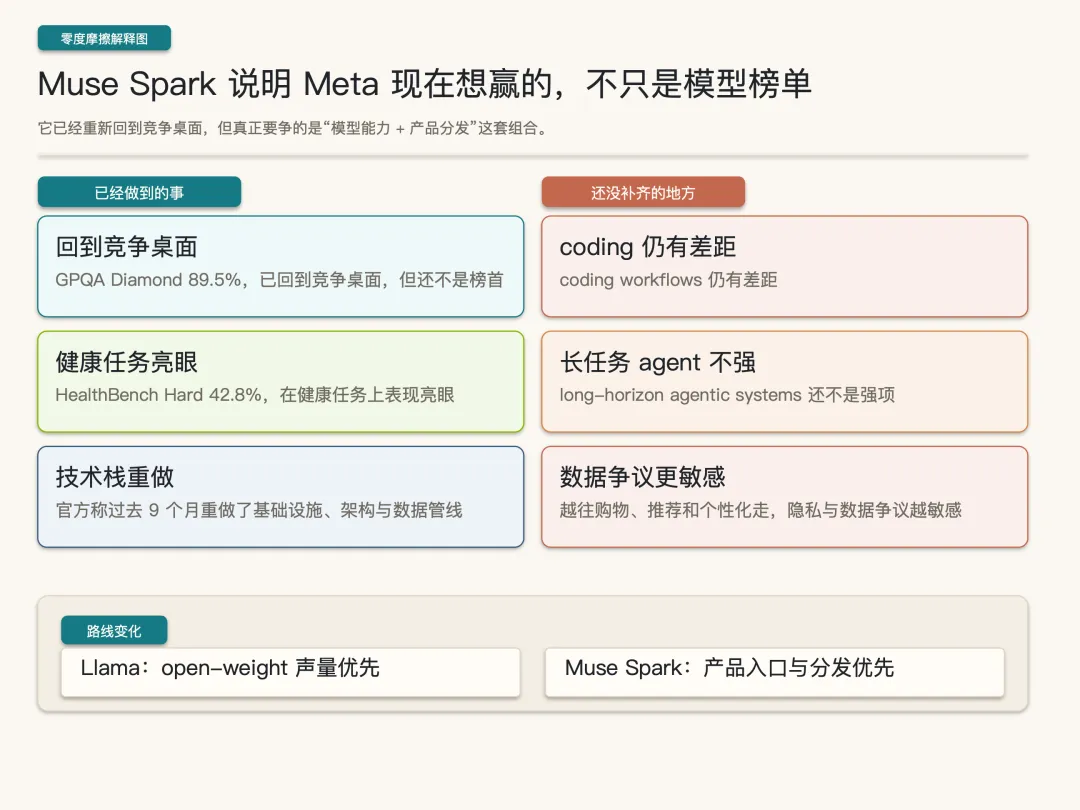1080x810 pixels.
Task: Select the 回到竞争桌面 card
Action: pyautogui.click(x=280, y=266)
